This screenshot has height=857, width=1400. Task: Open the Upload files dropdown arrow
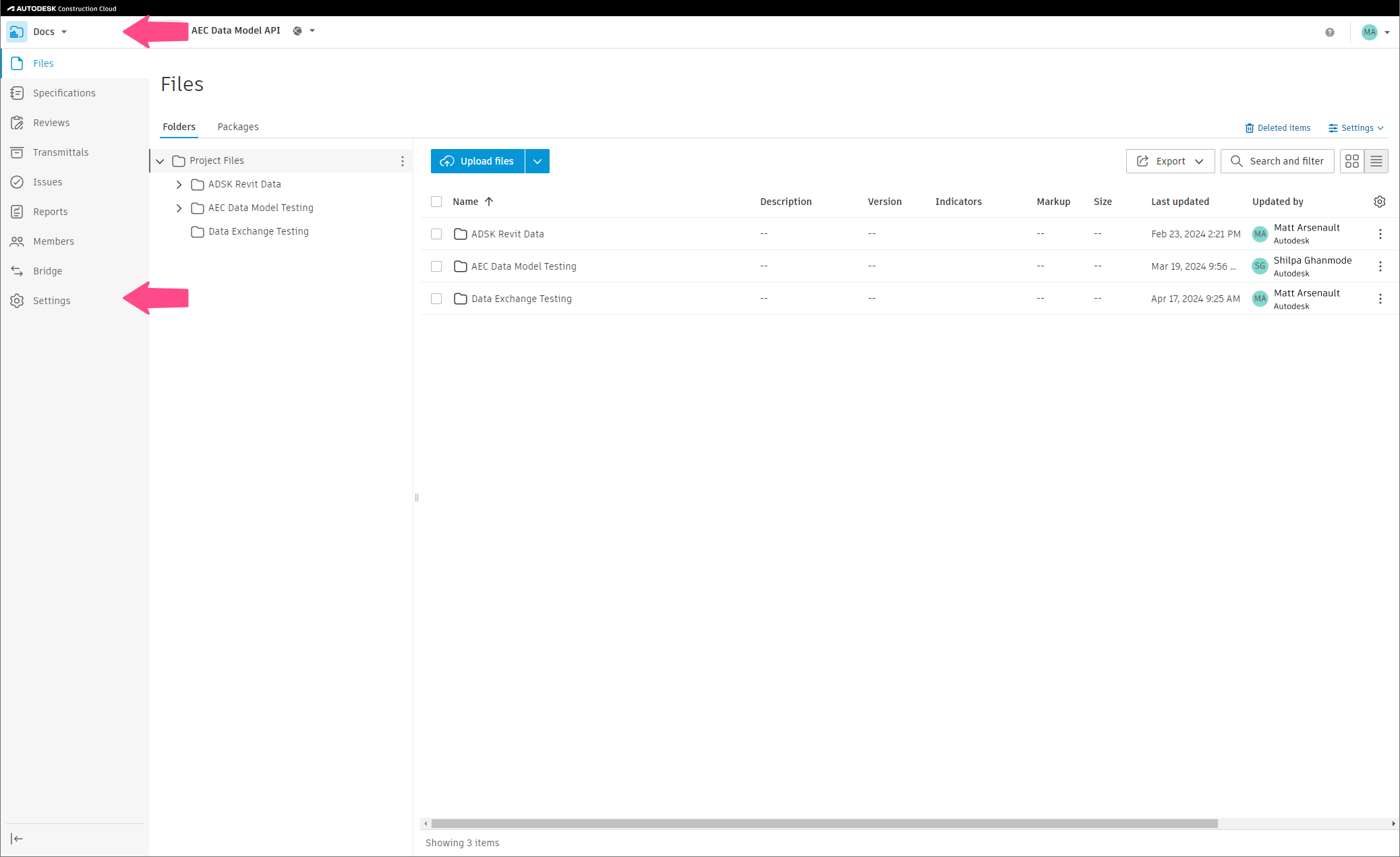(x=537, y=161)
